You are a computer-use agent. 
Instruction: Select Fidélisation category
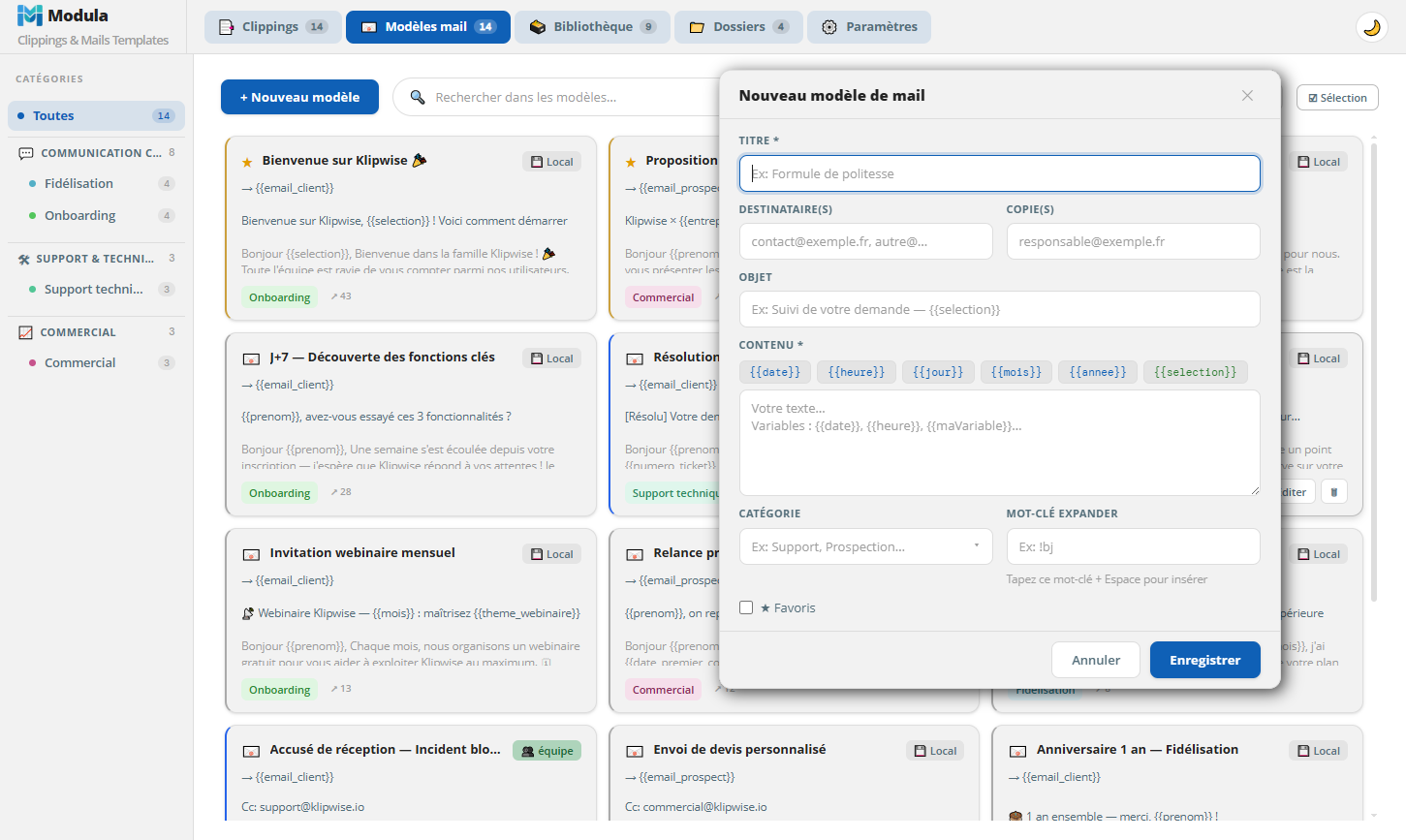[96, 183]
